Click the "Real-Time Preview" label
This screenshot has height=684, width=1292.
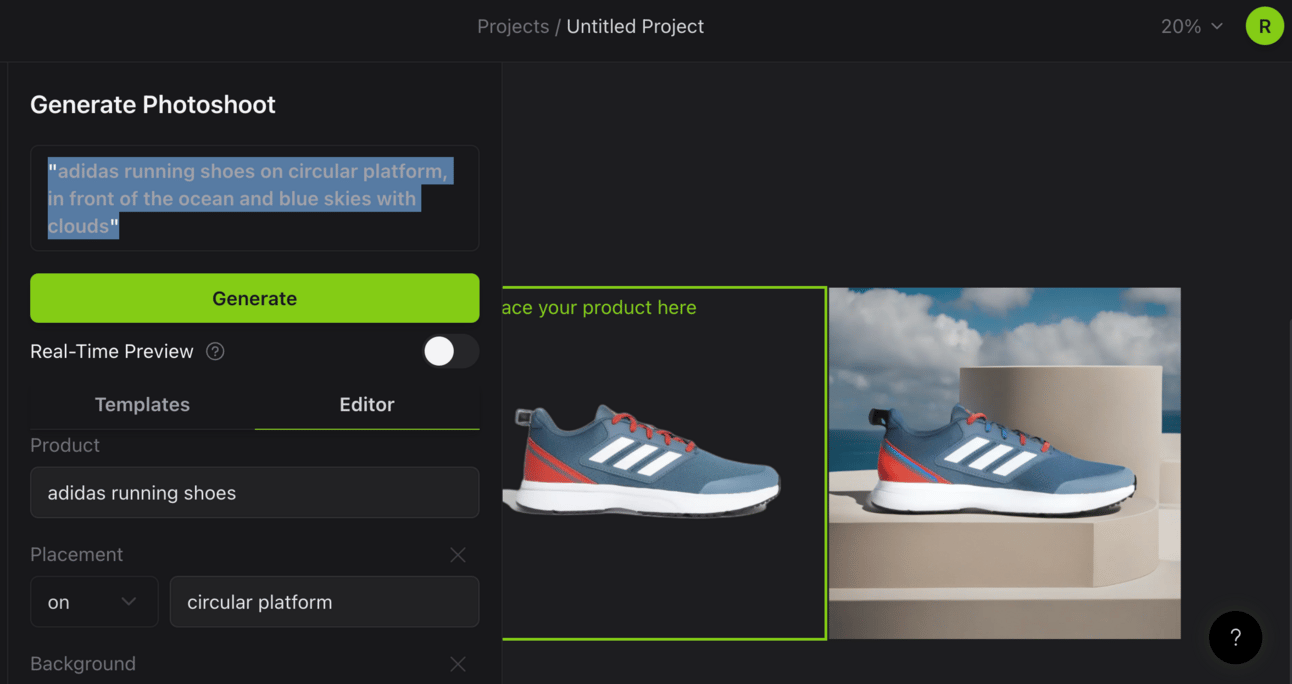point(112,351)
